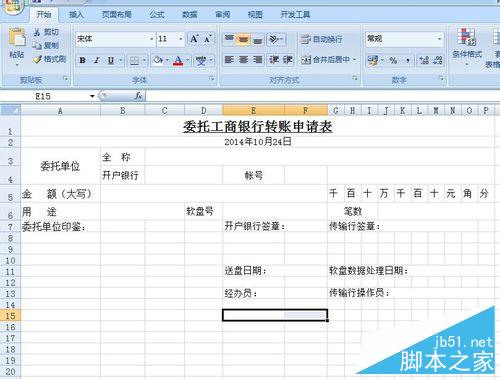Screen dimensions: 500x379
Task: Open borders dropdown arrow
Action: point(144,60)
